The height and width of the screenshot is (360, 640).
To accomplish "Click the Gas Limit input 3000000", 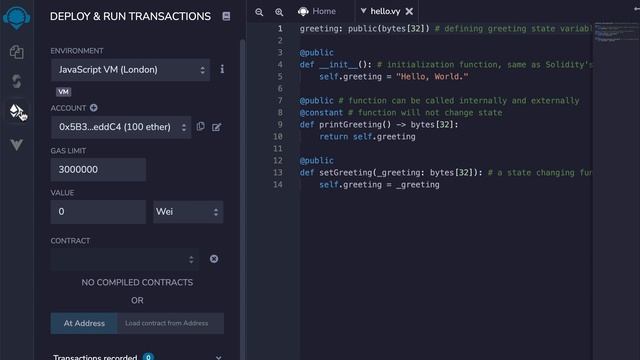I will 98,169.
